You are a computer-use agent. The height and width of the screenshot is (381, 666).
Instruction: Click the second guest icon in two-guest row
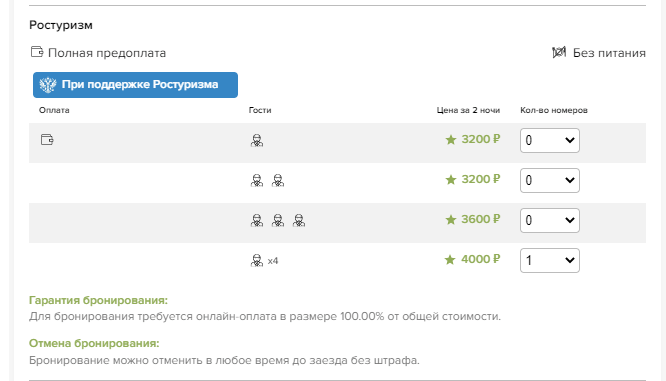click(x=278, y=180)
